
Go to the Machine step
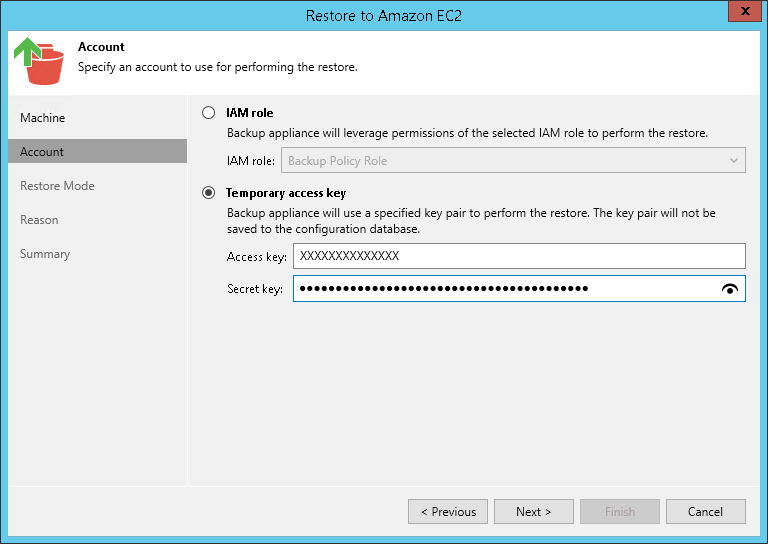tap(43, 118)
